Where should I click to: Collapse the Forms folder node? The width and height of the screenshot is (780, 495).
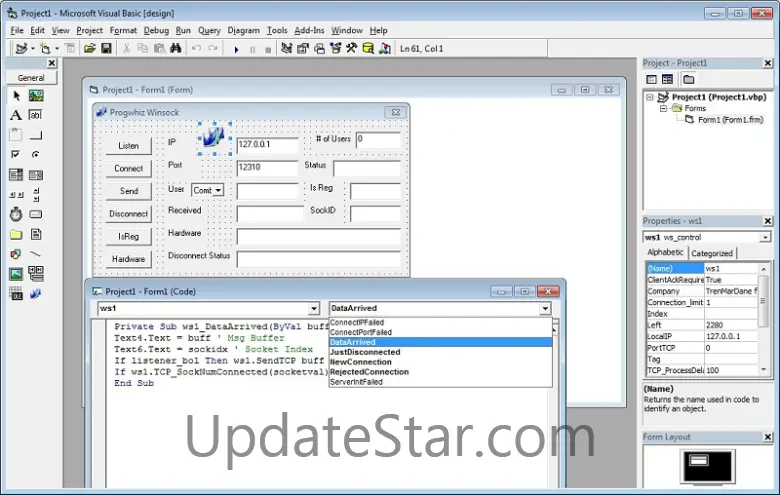(663, 108)
